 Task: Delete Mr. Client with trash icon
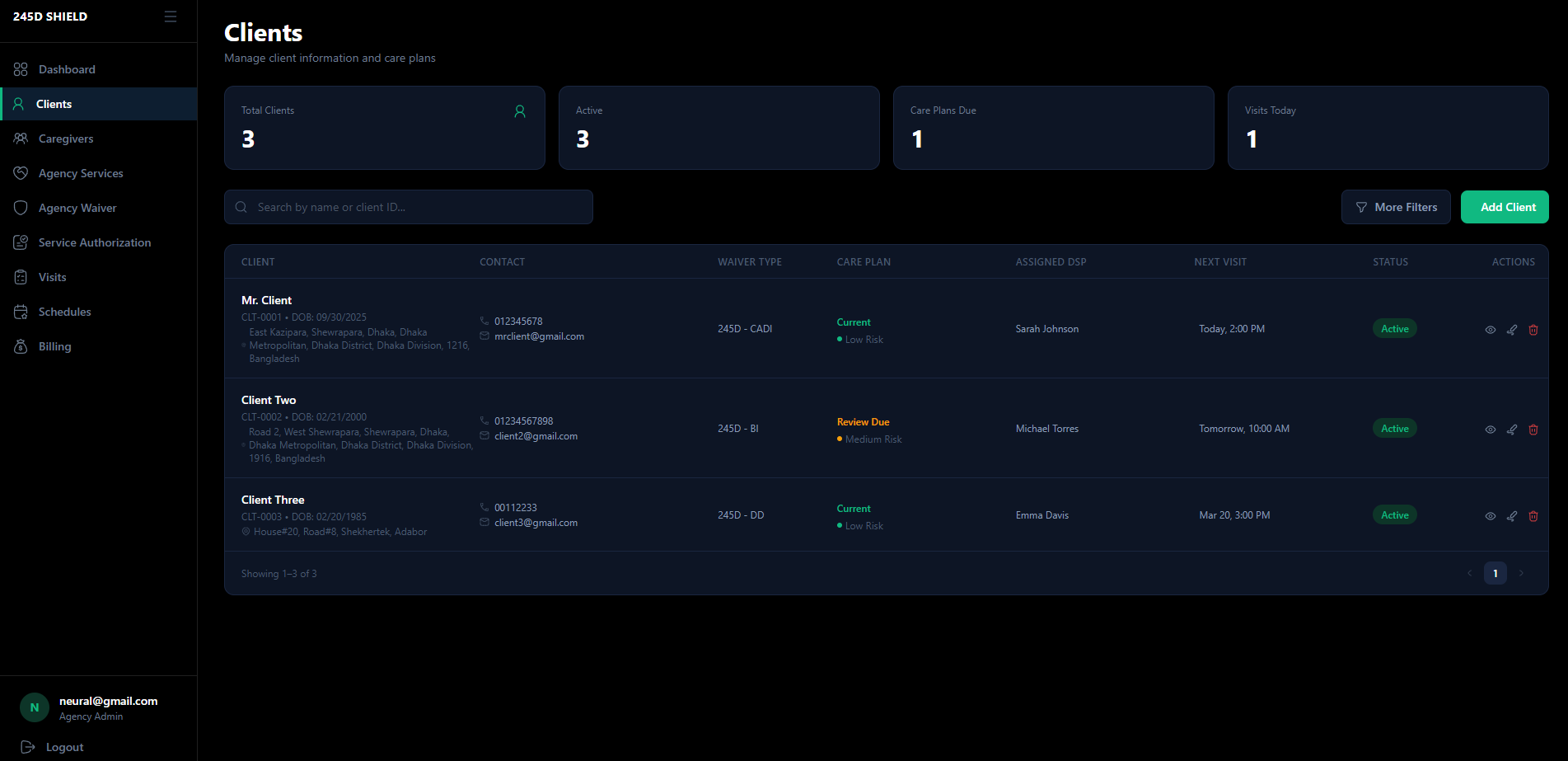point(1533,330)
